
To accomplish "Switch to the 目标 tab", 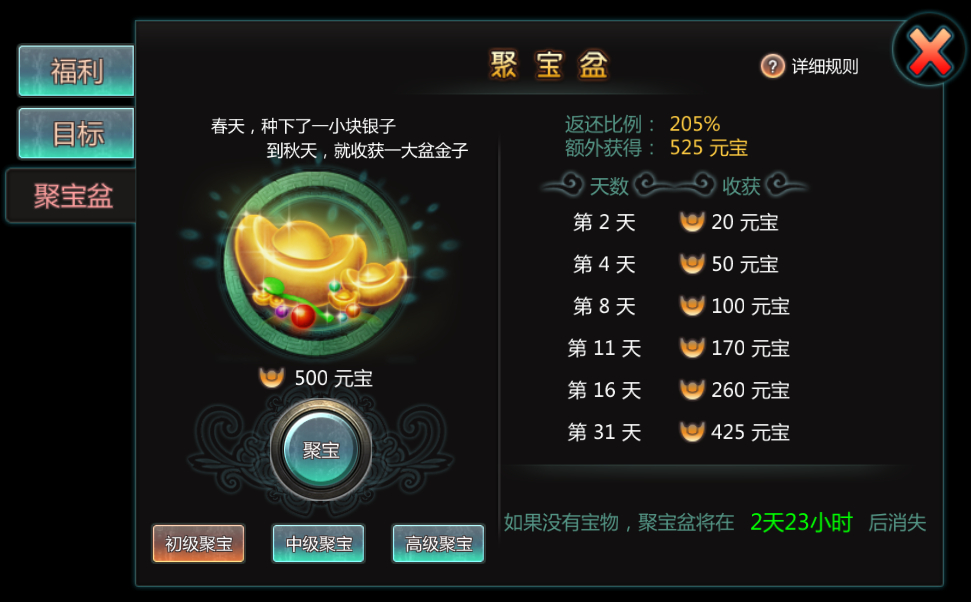I will (76, 133).
